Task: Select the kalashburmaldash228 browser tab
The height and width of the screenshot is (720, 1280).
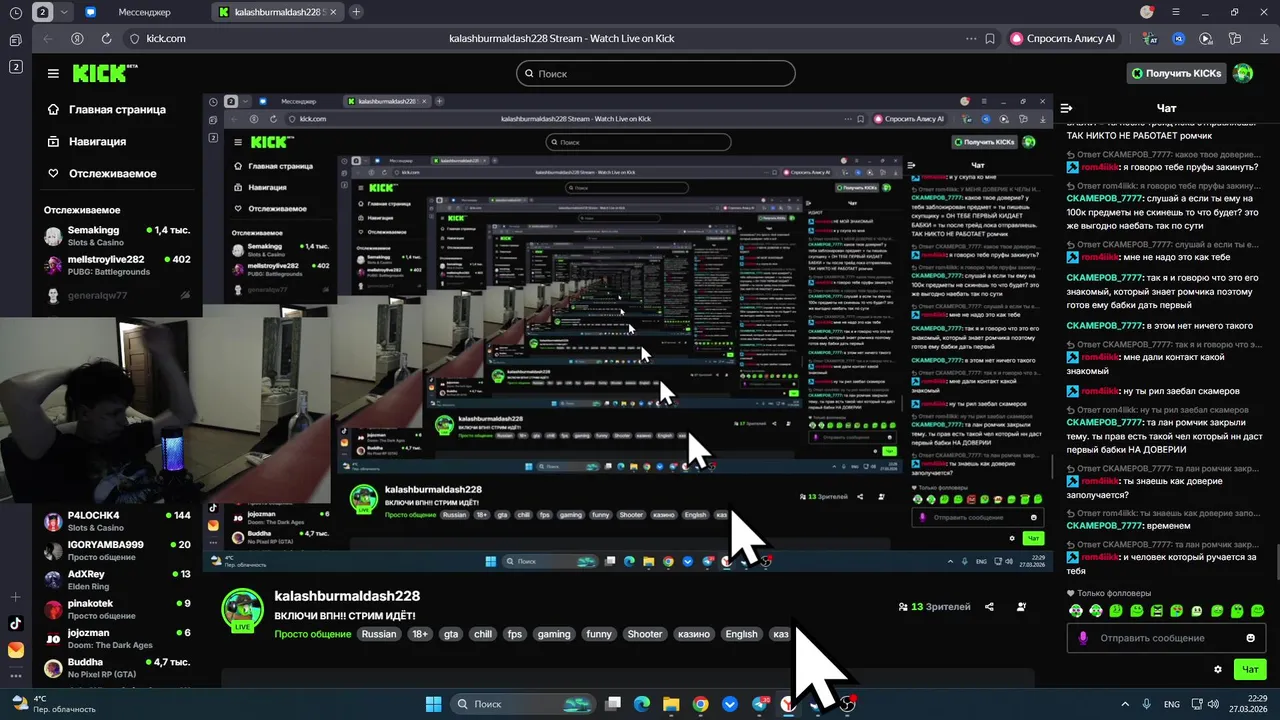Action: pyautogui.click(x=278, y=12)
